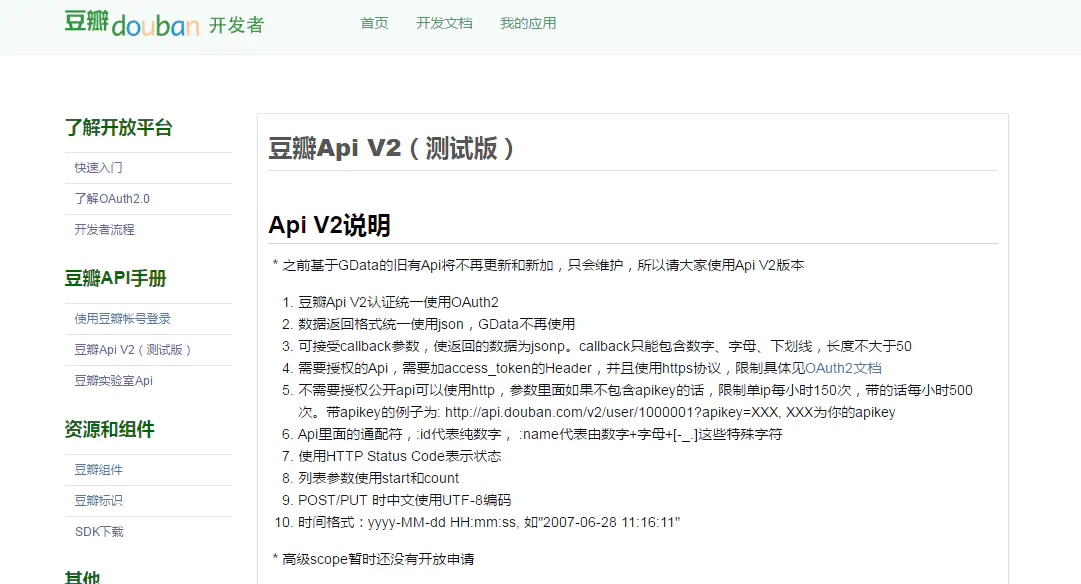Click list item 数据返回格式统一使用json

pyautogui.click(x=436, y=324)
